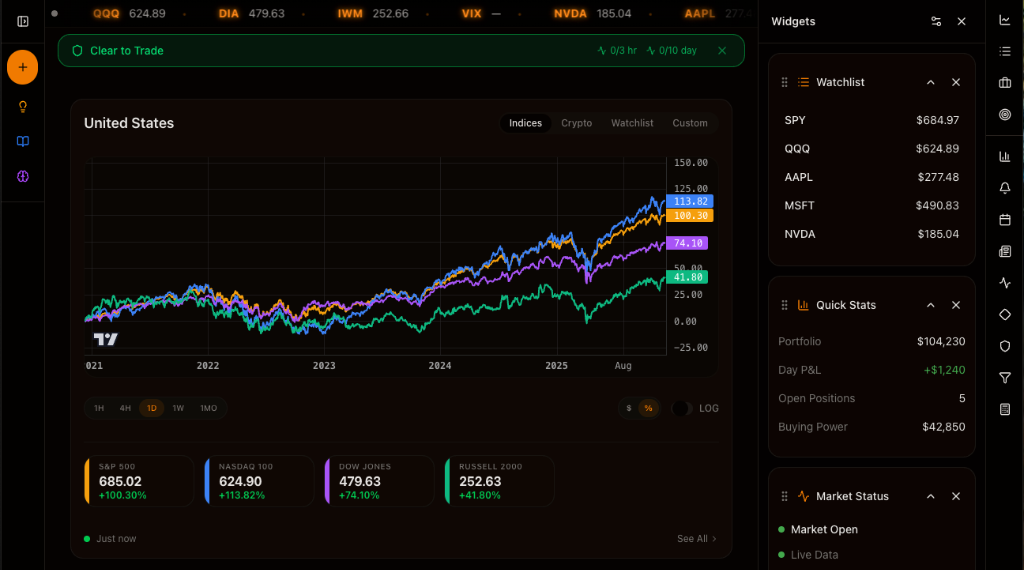Collapse the Market Status widget
The width and height of the screenshot is (1024, 570).
click(930, 496)
